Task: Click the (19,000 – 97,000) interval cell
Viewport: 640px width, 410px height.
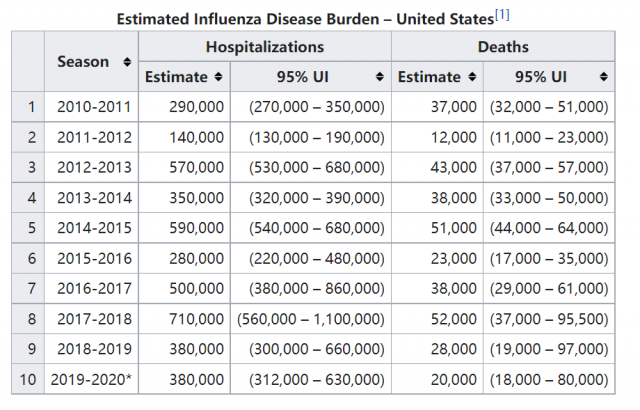Action: click(x=549, y=349)
